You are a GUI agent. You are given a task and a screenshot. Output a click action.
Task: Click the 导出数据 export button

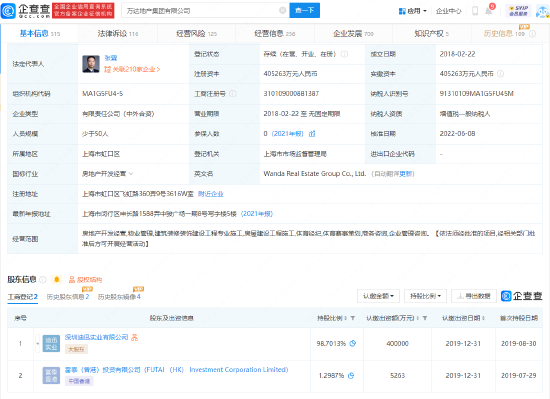click(474, 296)
